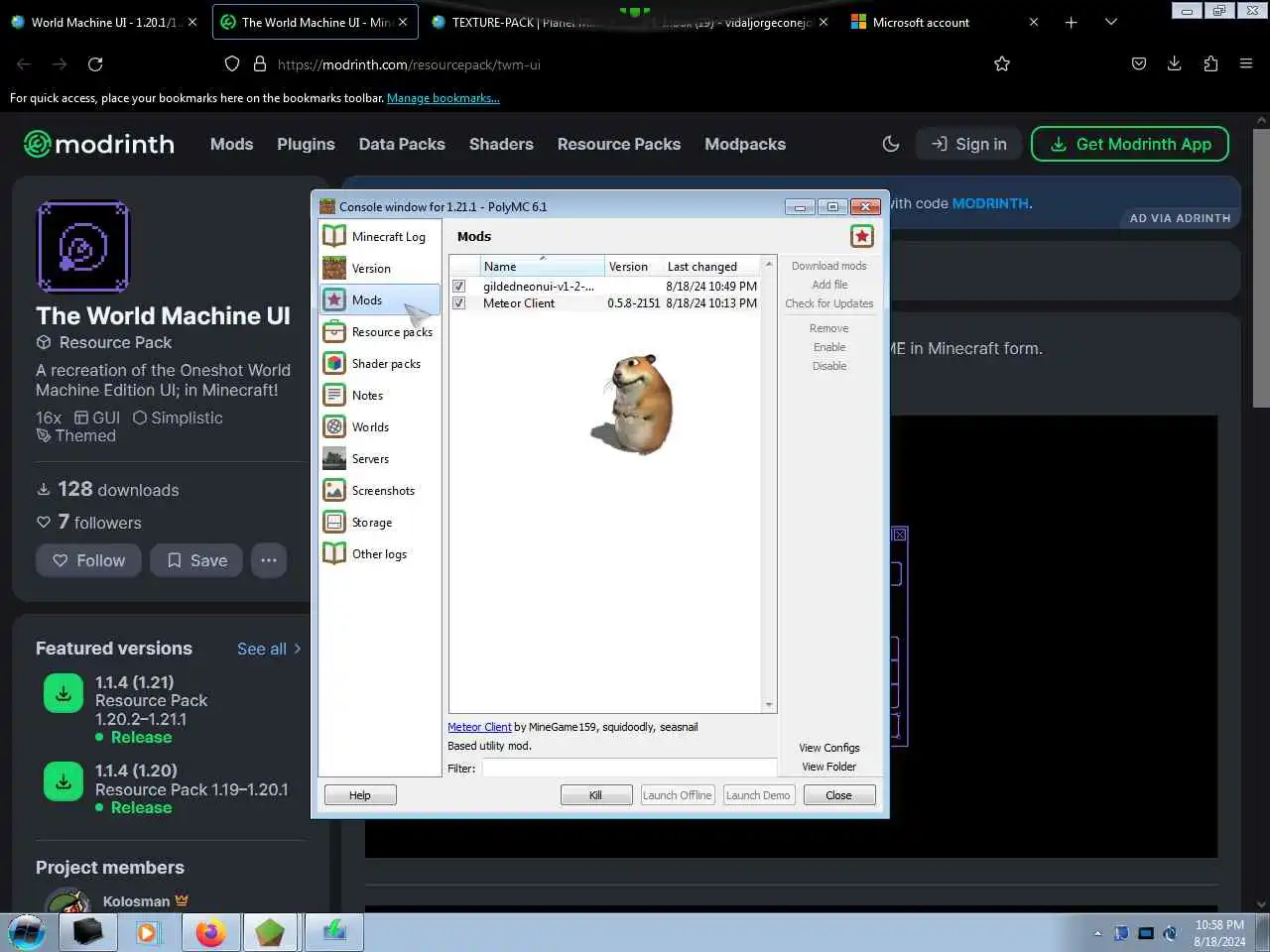The width and height of the screenshot is (1270, 952).
Task: Click the Sign in button
Action: [x=968, y=144]
